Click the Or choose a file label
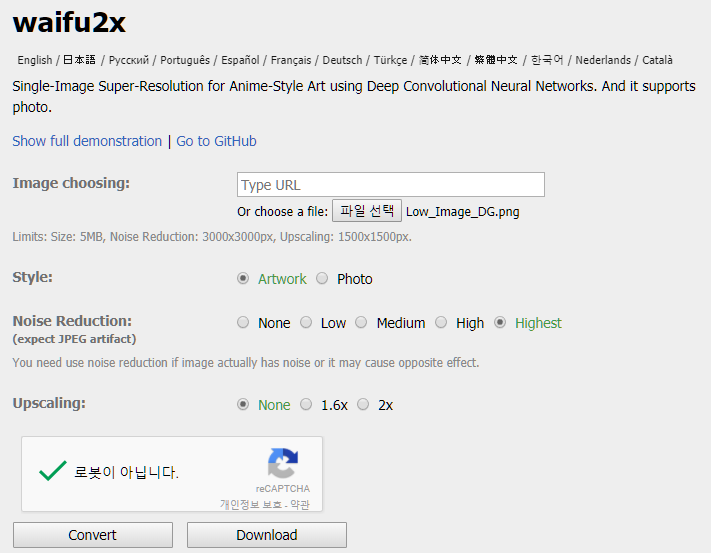Viewport: 711px width, 553px height. point(282,212)
